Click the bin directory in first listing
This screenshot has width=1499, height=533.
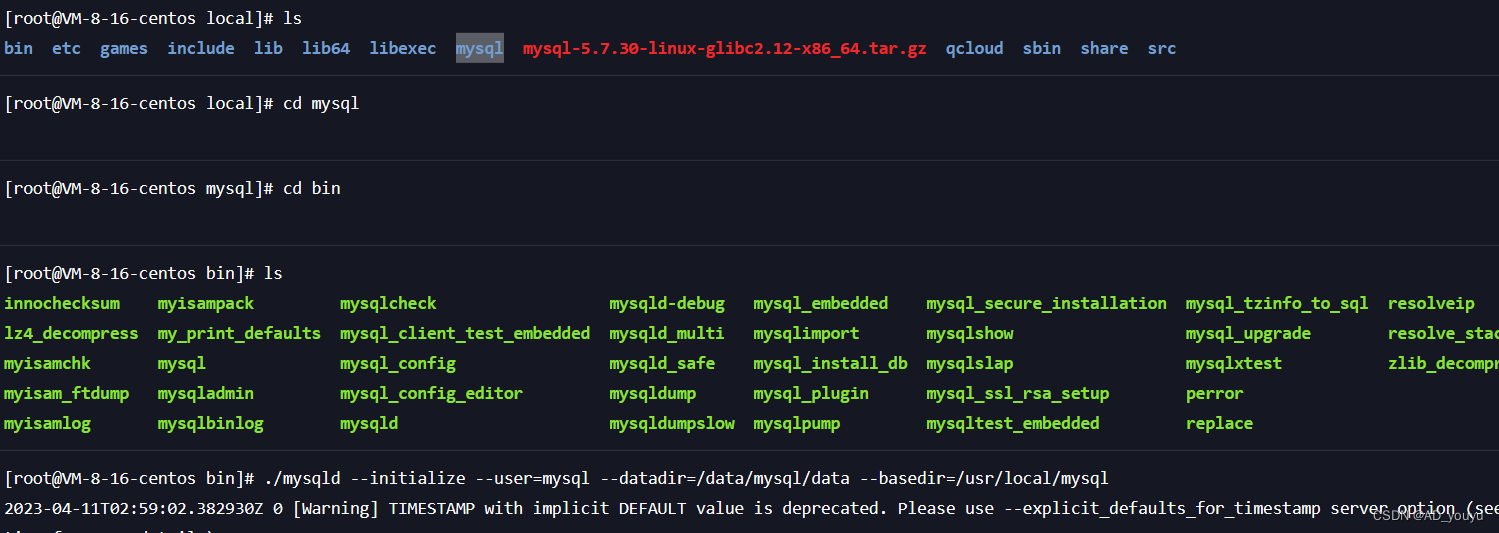[x=19, y=48]
